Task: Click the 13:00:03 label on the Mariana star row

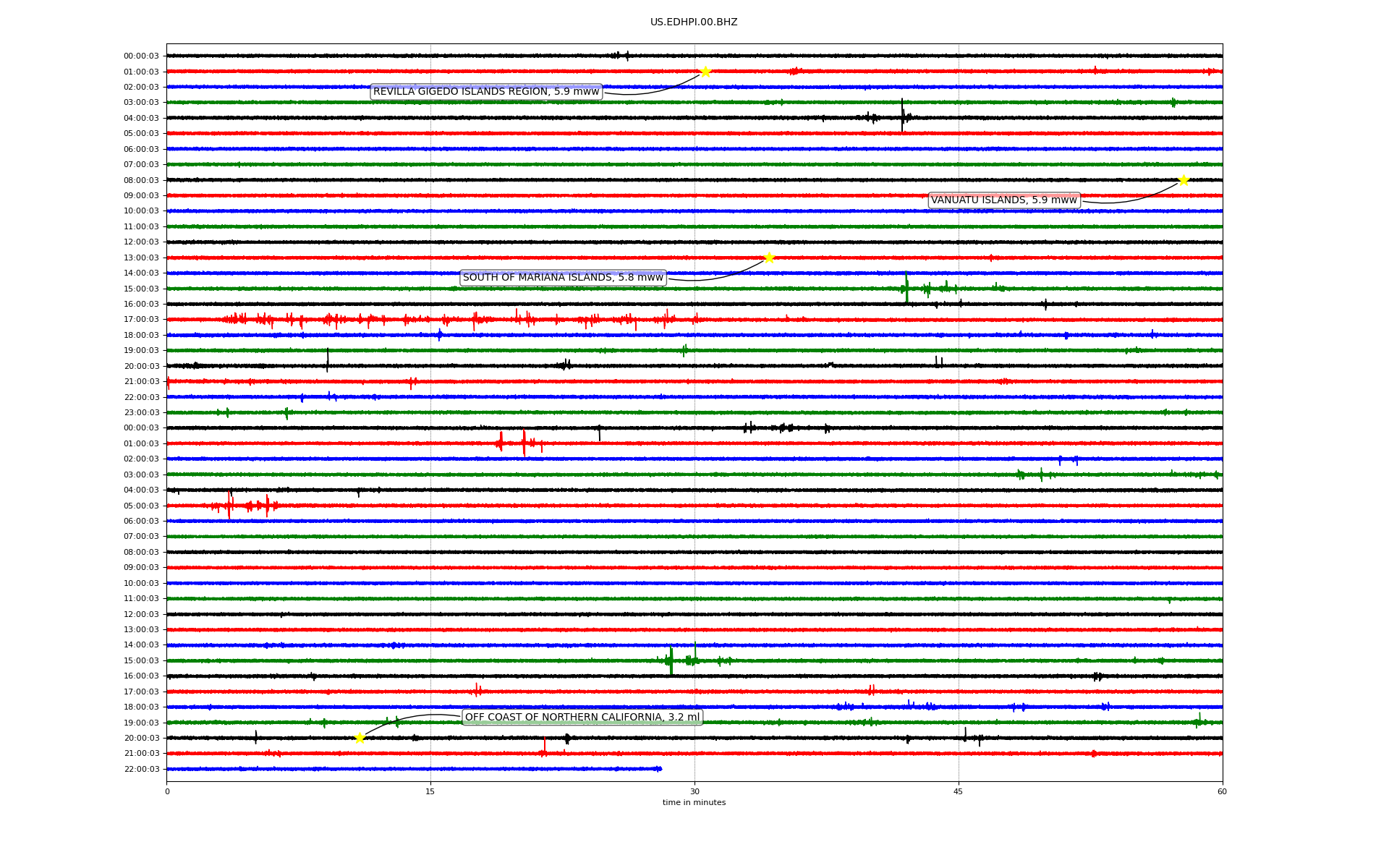Action: (141, 258)
